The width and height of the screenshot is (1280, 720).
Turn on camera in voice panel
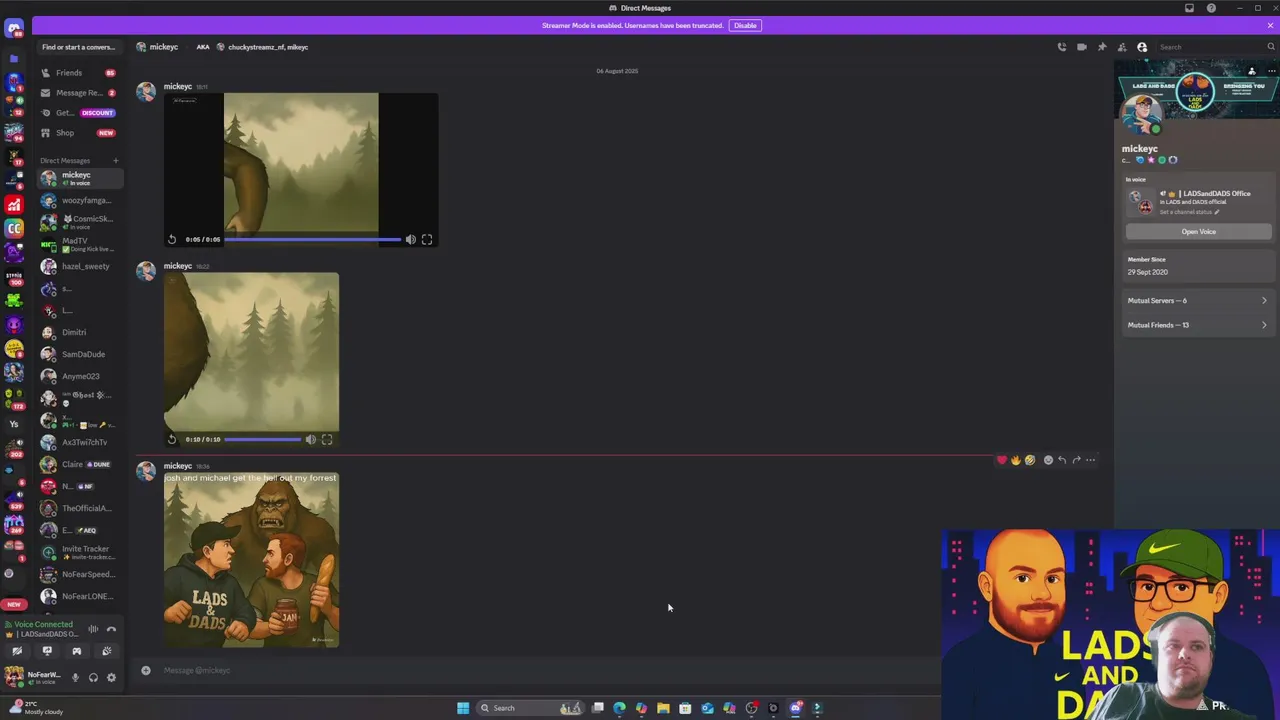pyautogui.click(x=17, y=651)
